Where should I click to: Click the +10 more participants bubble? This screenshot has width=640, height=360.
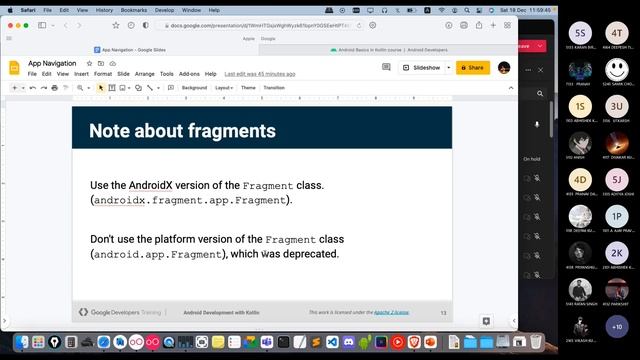click(617, 327)
